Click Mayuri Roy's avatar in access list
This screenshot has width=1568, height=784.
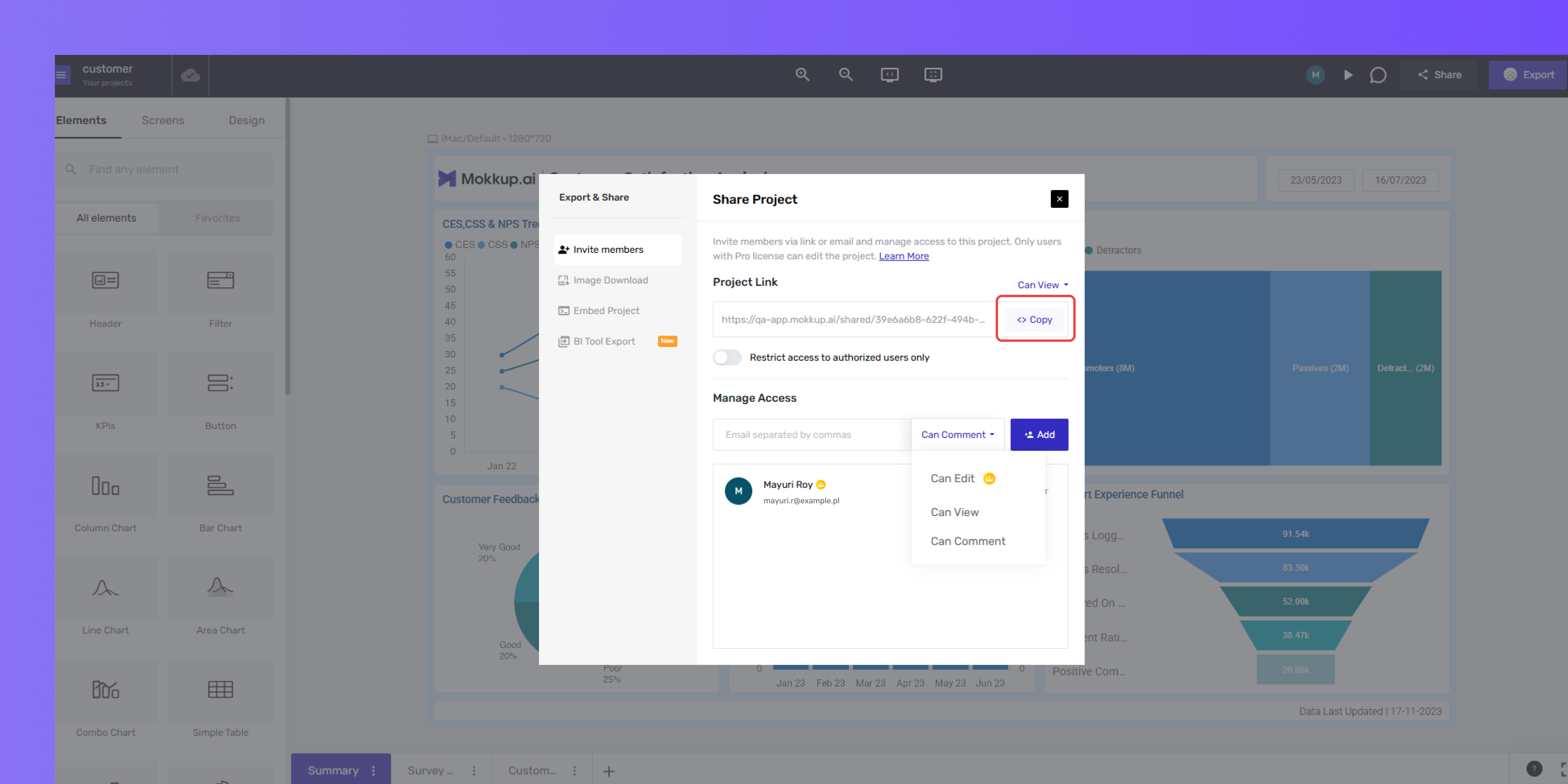pyautogui.click(x=739, y=491)
